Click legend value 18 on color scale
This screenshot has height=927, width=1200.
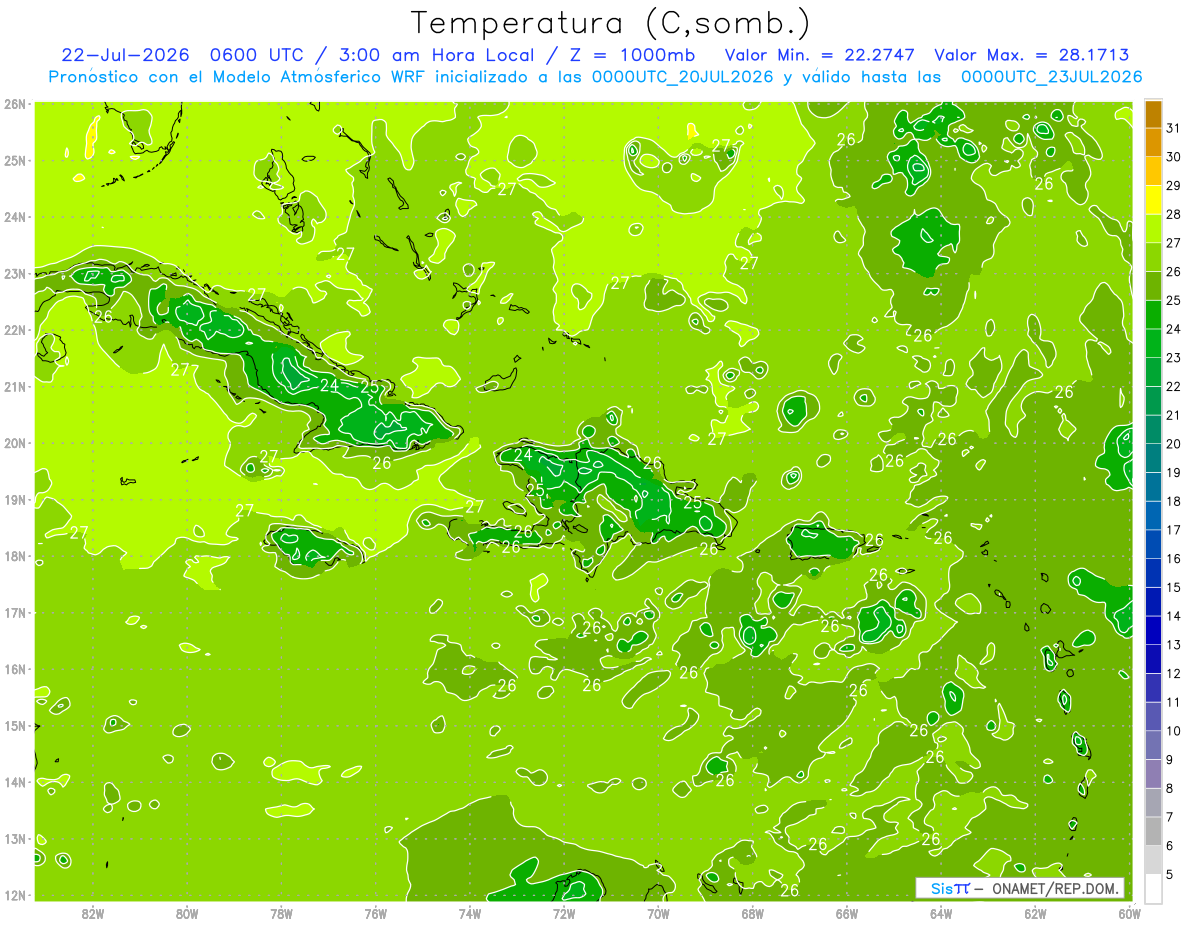(1173, 501)
